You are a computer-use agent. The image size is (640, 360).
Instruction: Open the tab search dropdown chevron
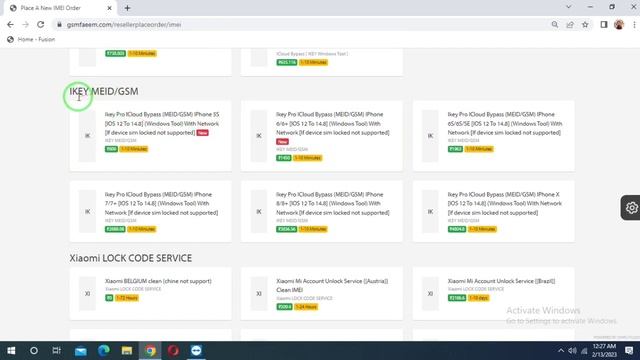tap(569, 7)
